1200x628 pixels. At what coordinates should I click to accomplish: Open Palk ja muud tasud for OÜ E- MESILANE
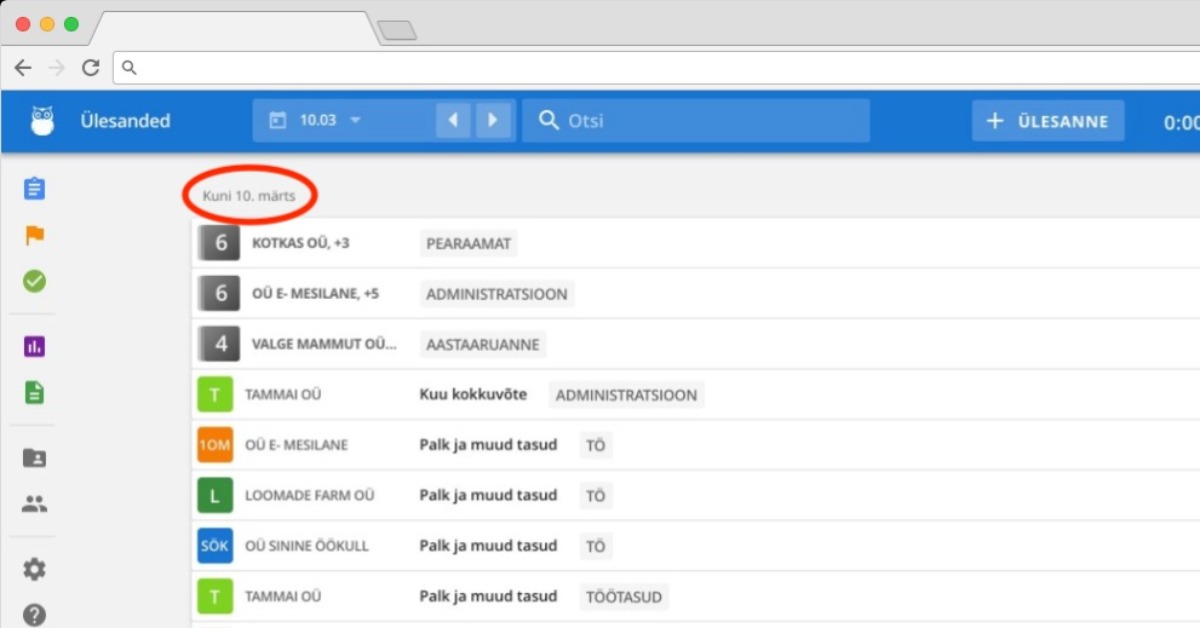click(x=488, y=445)
